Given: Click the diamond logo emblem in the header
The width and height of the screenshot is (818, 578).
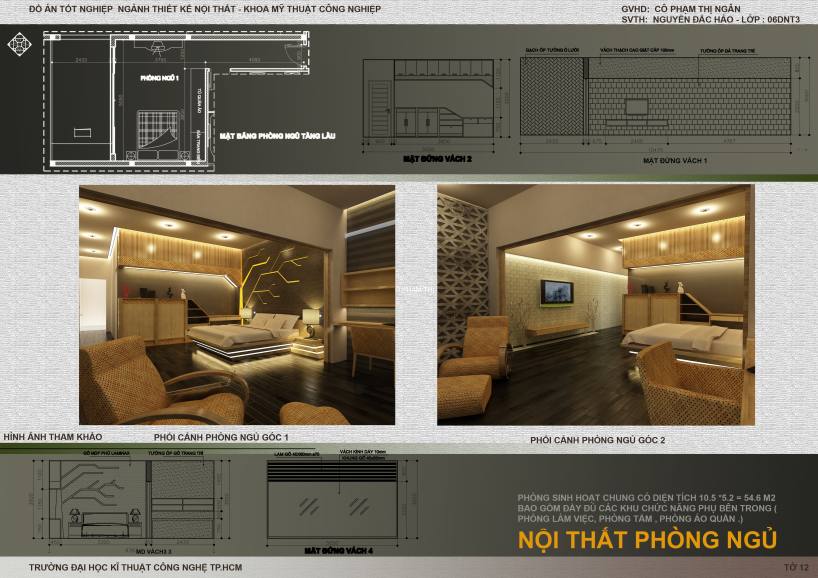Looking at the screenshot, I should pos(18,45).
